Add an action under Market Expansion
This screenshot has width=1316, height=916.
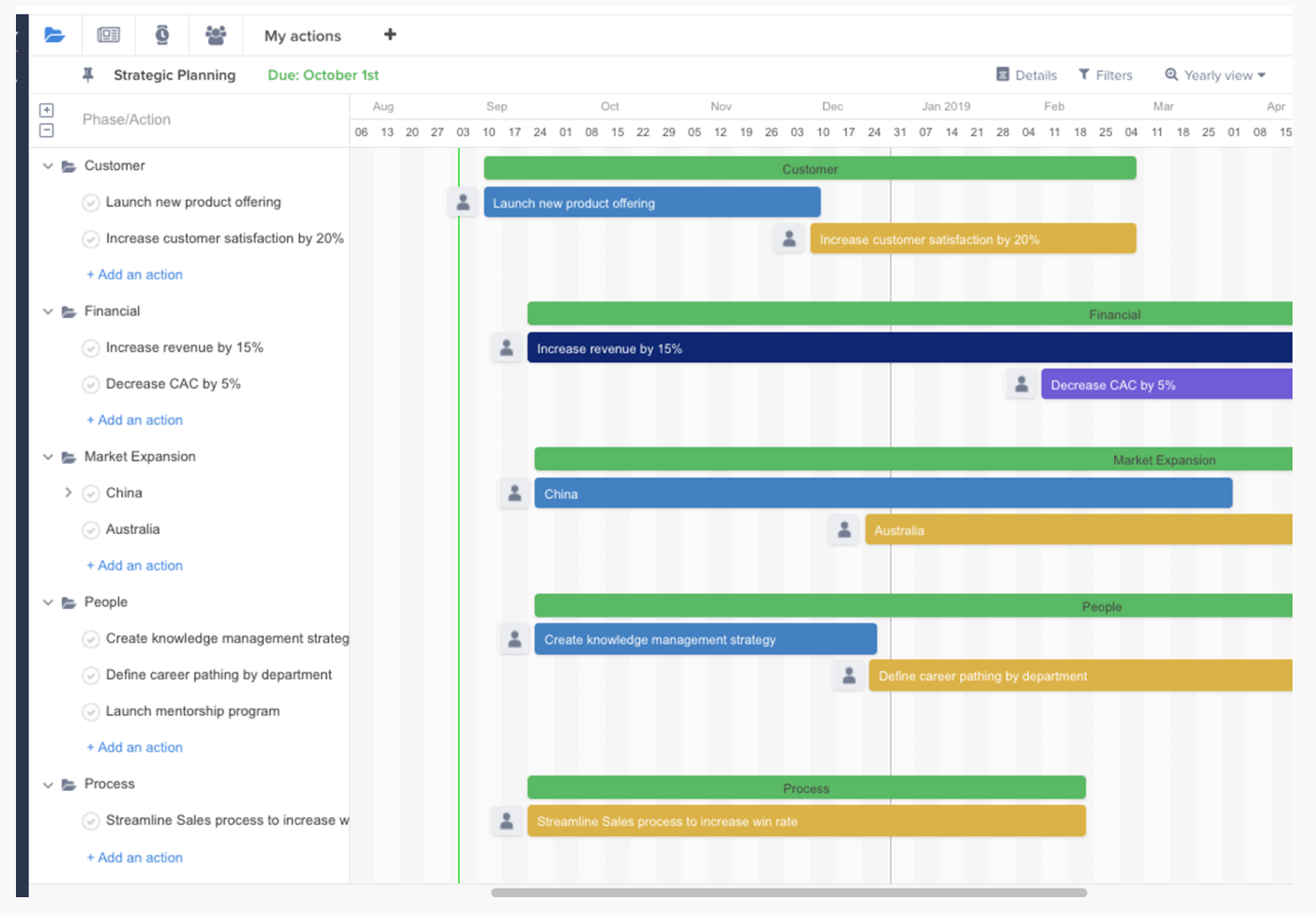tap(135, 566)
